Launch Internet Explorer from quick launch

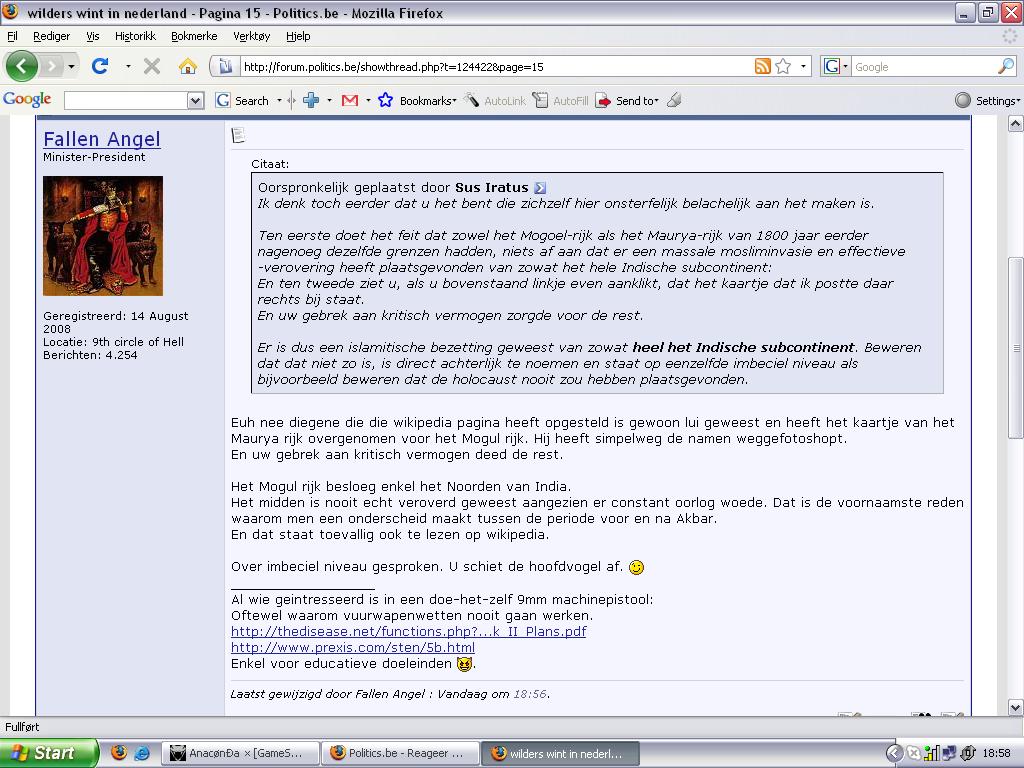[142, 752]
